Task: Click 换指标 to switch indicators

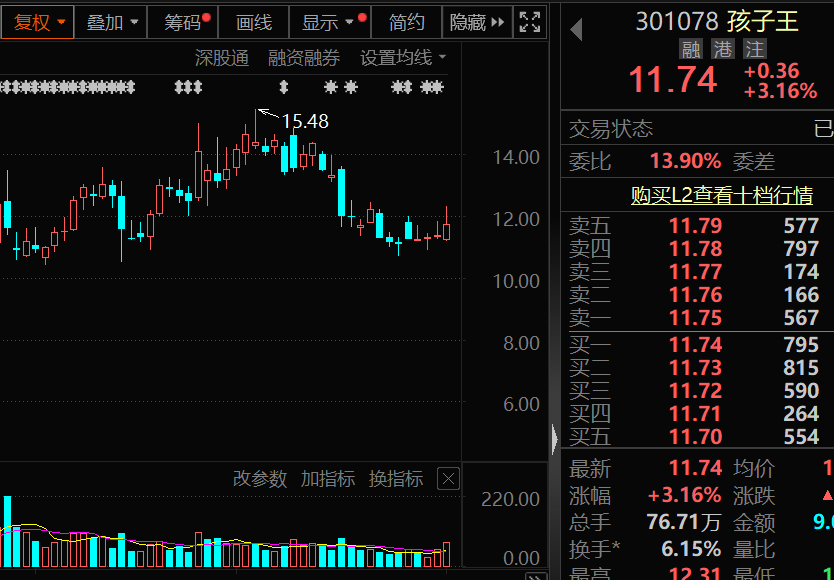Action: tap(395, 478)
